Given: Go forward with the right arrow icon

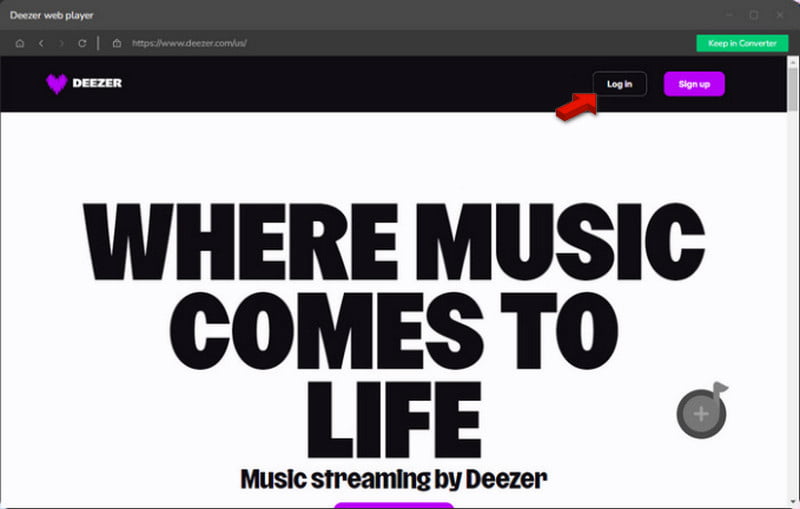Looking at the screenshot, I should coord(61,43).
